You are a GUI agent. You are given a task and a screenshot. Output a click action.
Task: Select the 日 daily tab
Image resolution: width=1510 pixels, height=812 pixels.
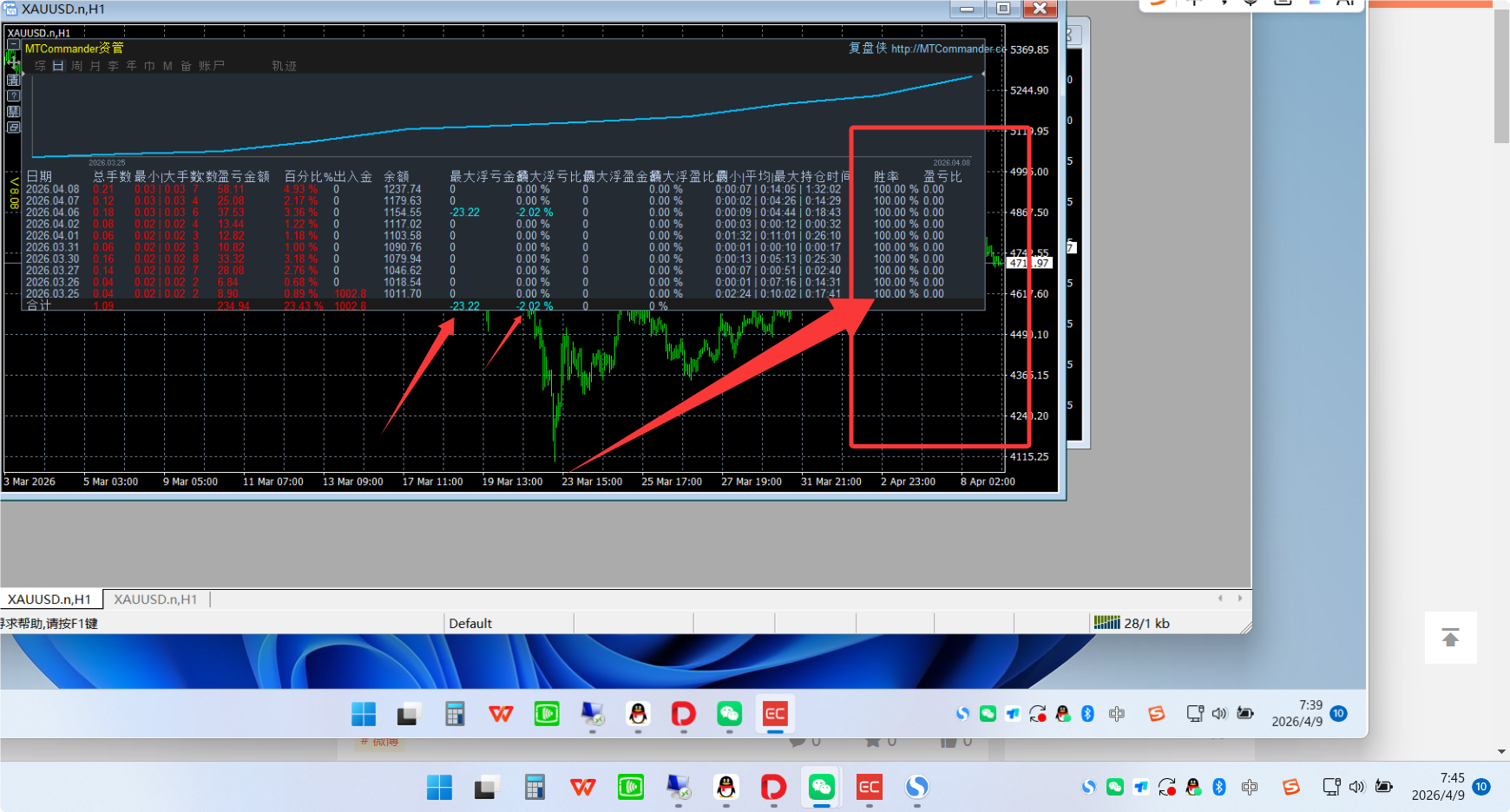coord(58,66)
